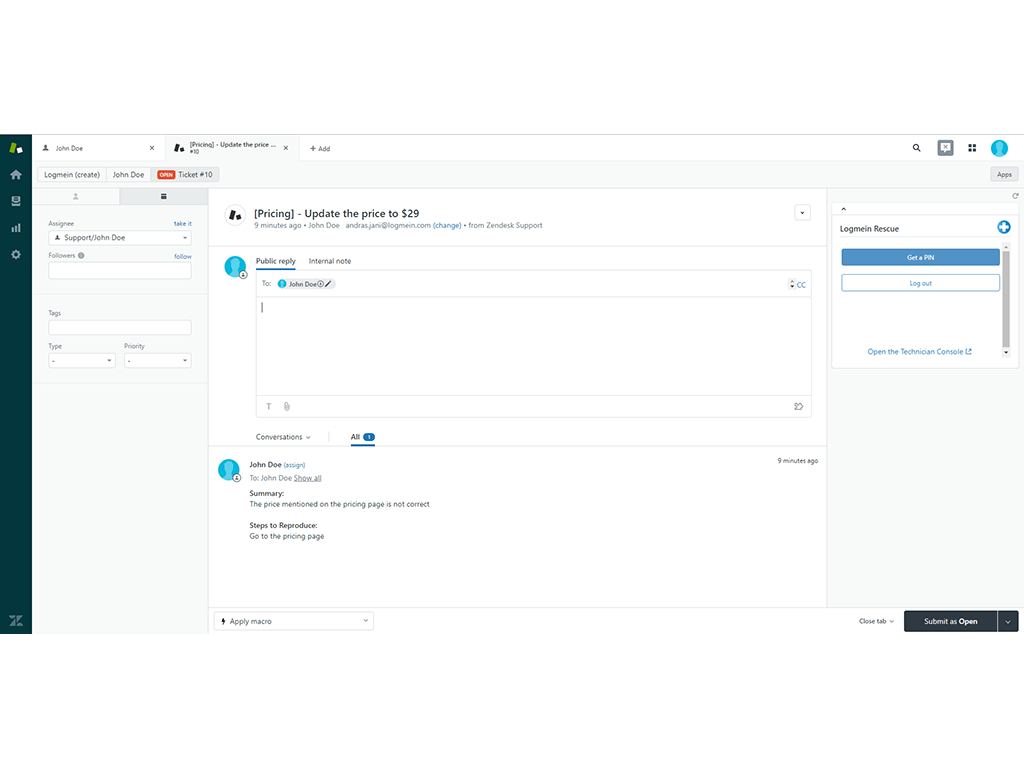The height and width of the screenshot is (768, 1024).
Task: Switch to the Internal note tab
Action: click(330, 261)
